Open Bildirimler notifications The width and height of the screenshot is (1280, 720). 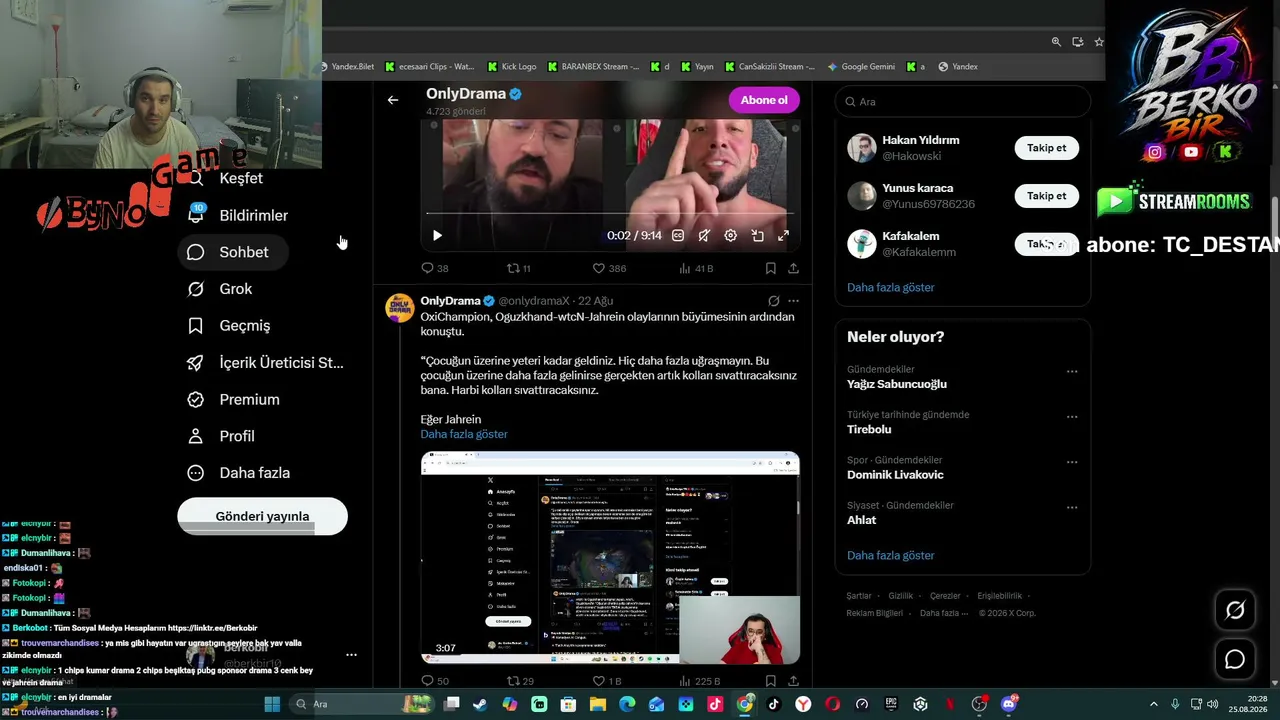click(240, 215)
